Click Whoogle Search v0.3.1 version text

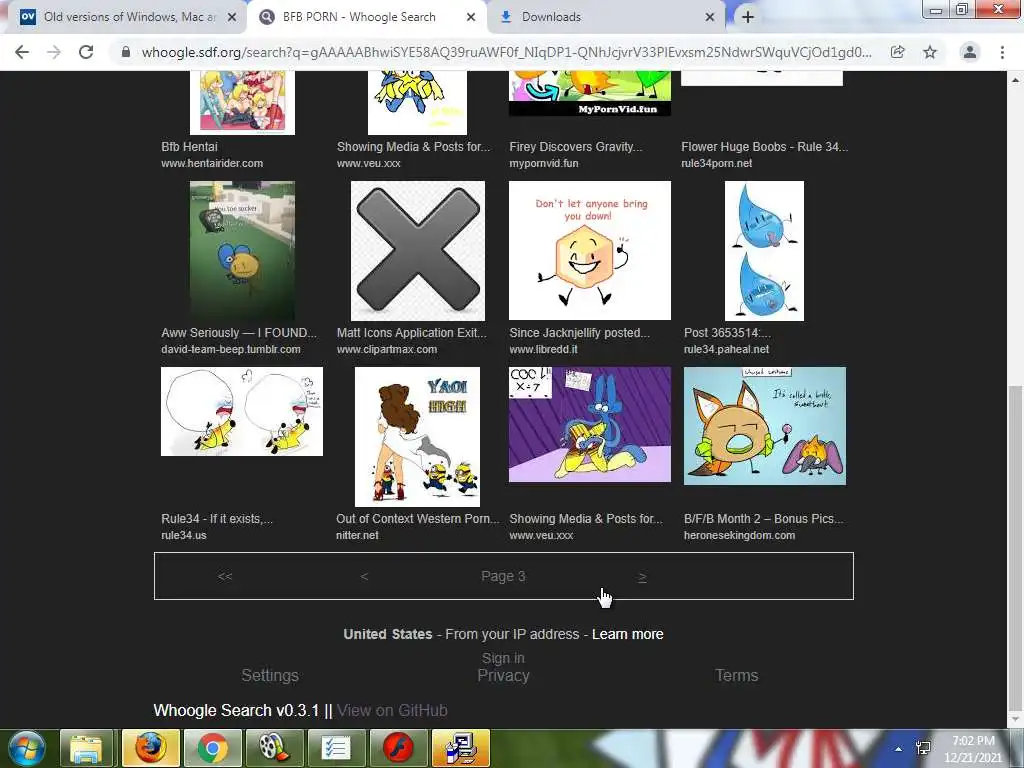[x=236, y=710]
